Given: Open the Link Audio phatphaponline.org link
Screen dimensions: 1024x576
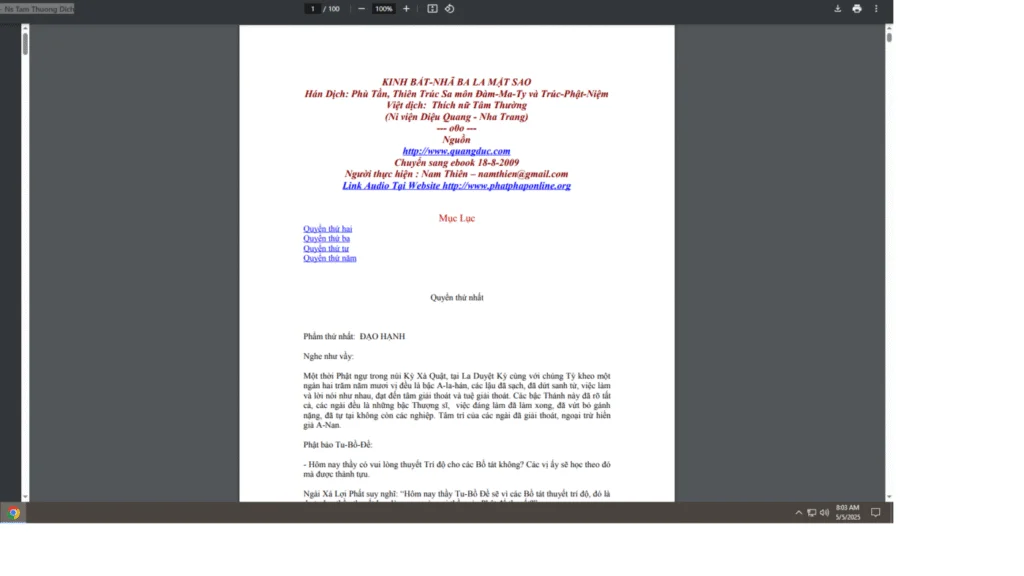Looking at the screenshot, I should [x=456, y=185].
